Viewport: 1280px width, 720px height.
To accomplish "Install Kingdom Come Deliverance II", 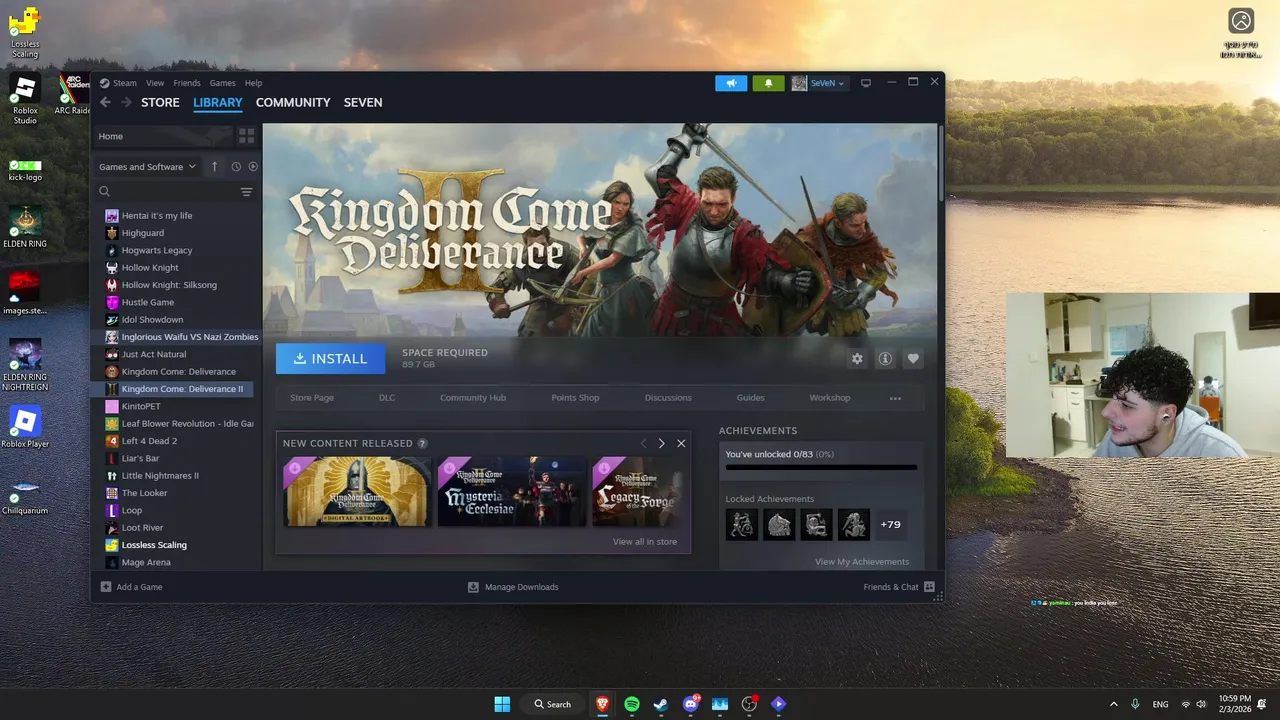I will click(330, 359).
